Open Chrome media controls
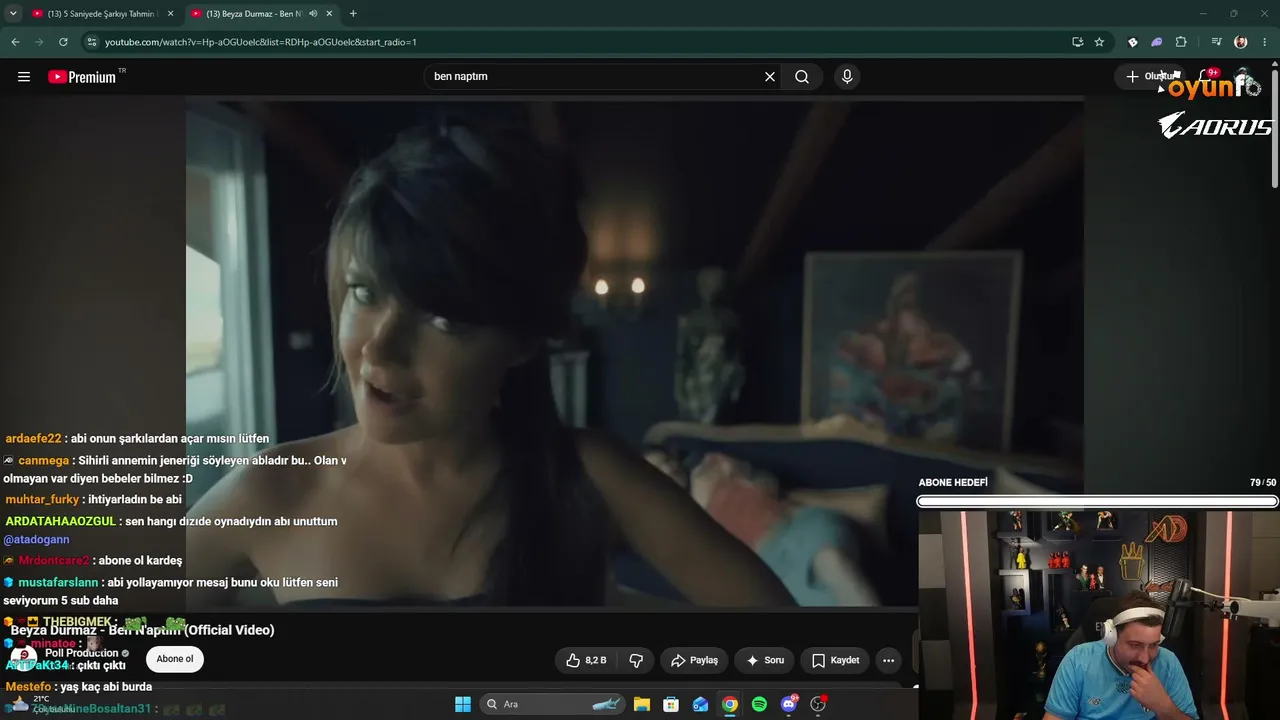 [1216, 42]
